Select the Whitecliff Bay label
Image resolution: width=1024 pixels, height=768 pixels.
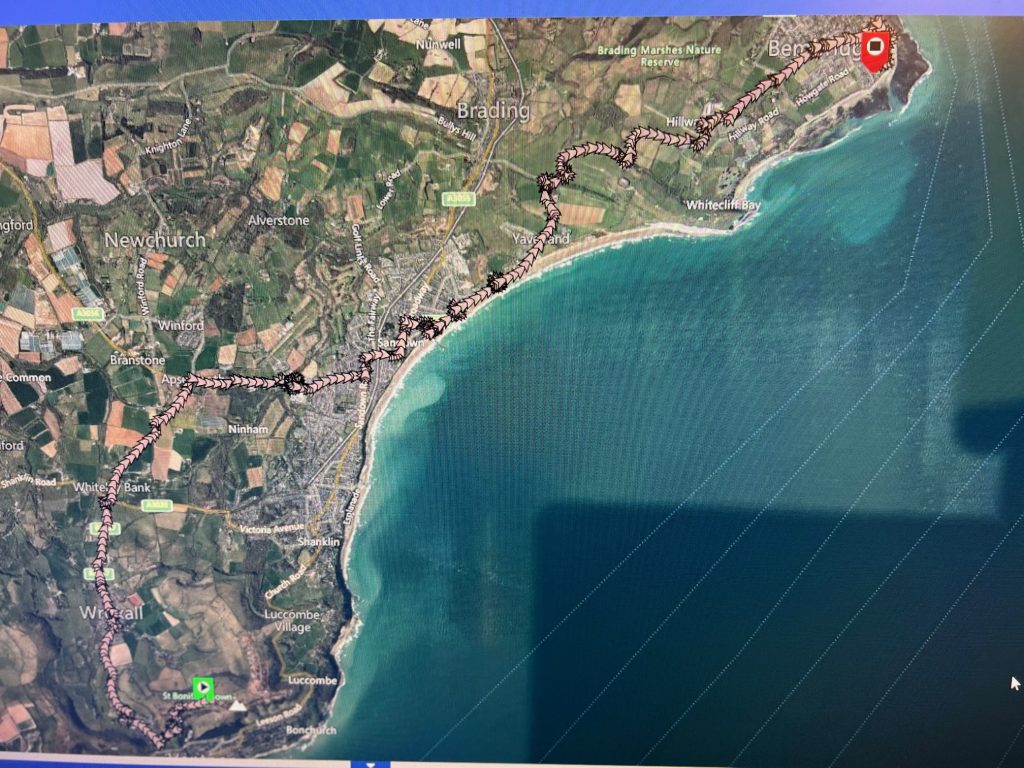pos(723,205)
